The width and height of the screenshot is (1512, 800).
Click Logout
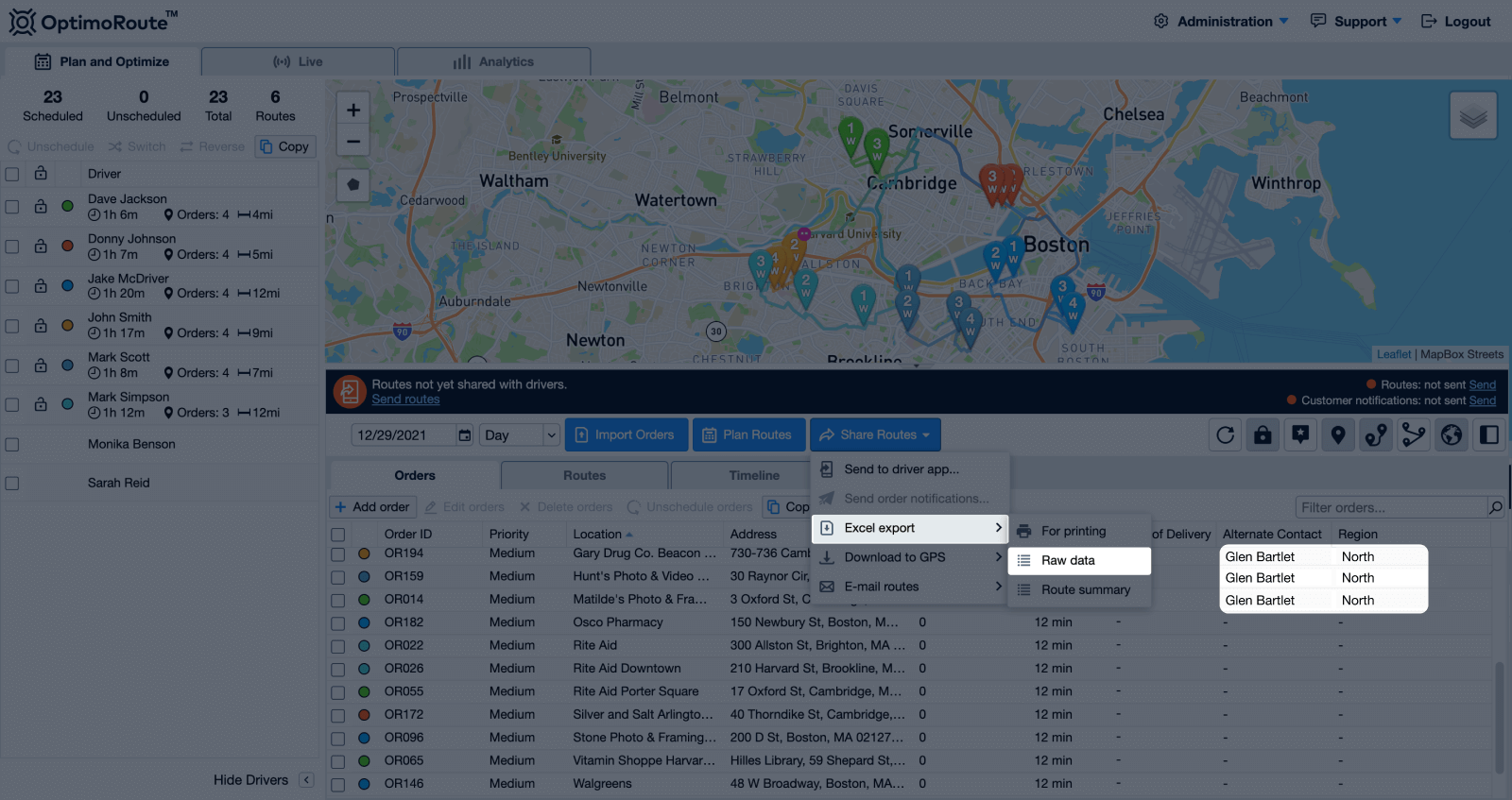[1456, 21]
